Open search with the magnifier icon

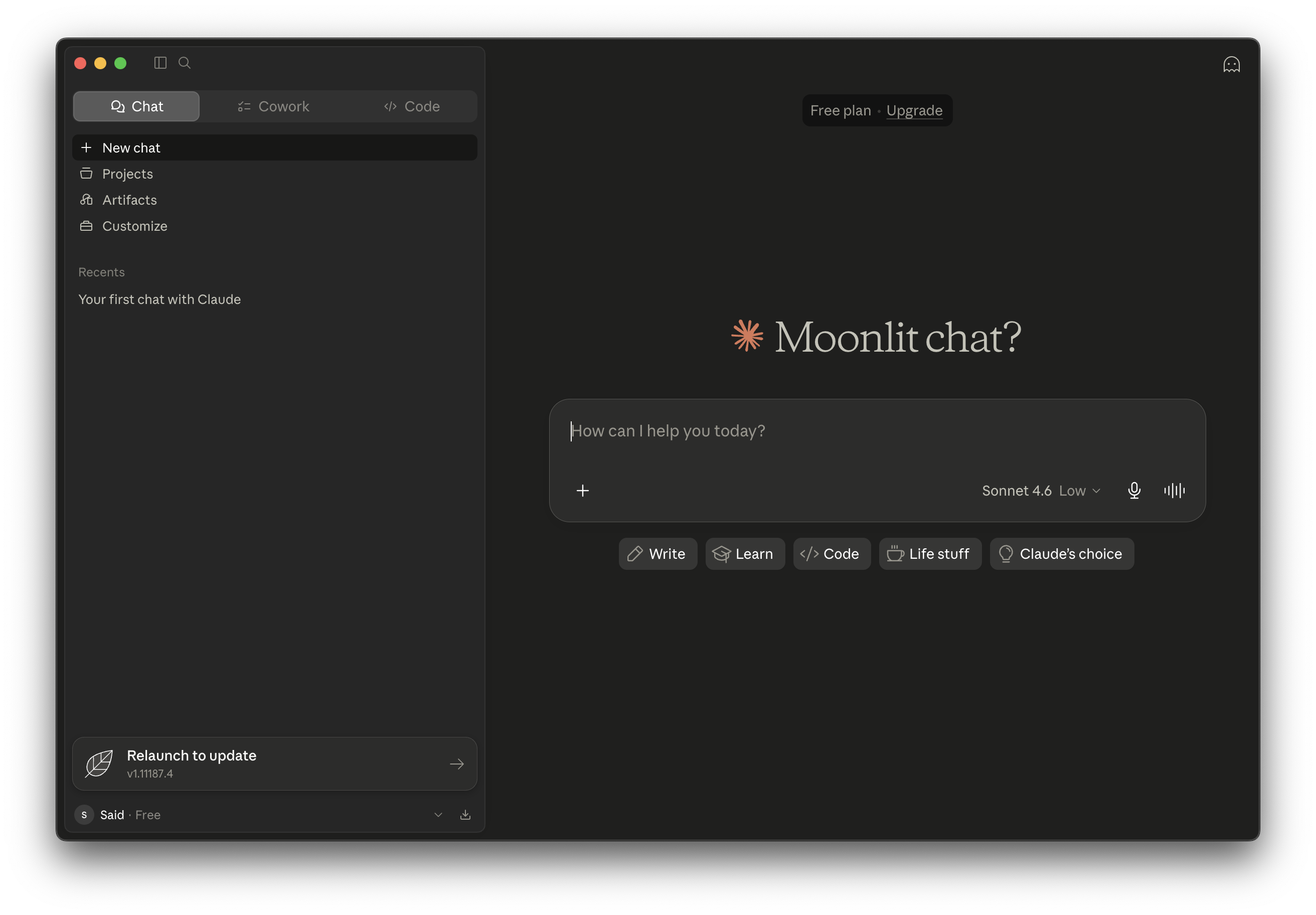coord(185,63)
